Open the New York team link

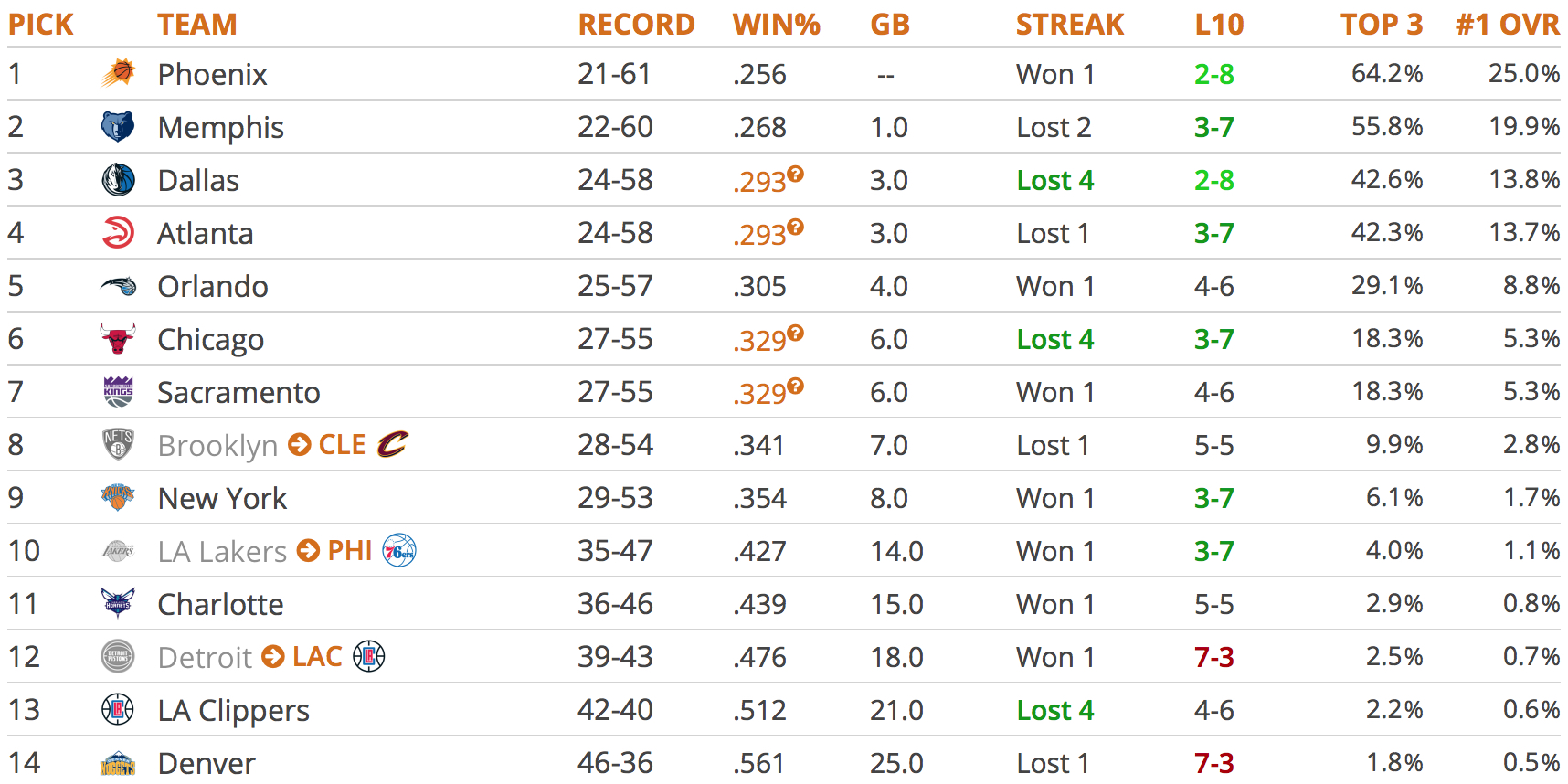pyautogui.click(x=222, y=498)
